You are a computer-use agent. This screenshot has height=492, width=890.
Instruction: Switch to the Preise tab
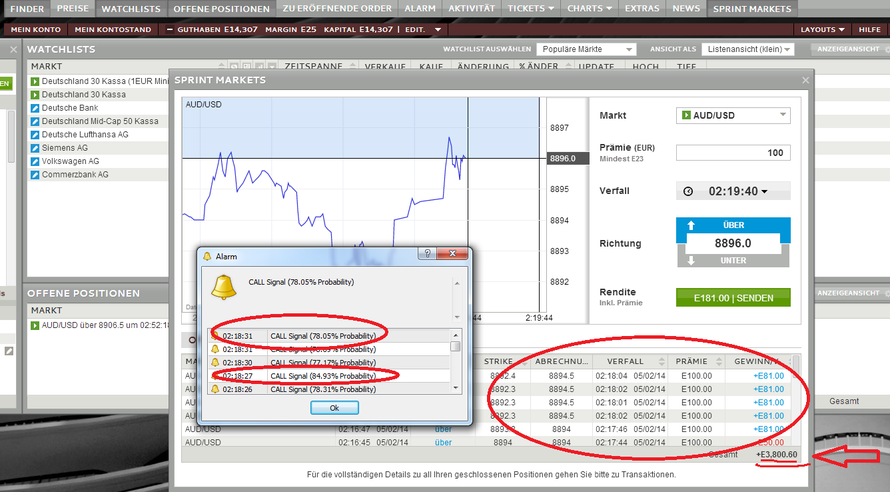[73, 9]
